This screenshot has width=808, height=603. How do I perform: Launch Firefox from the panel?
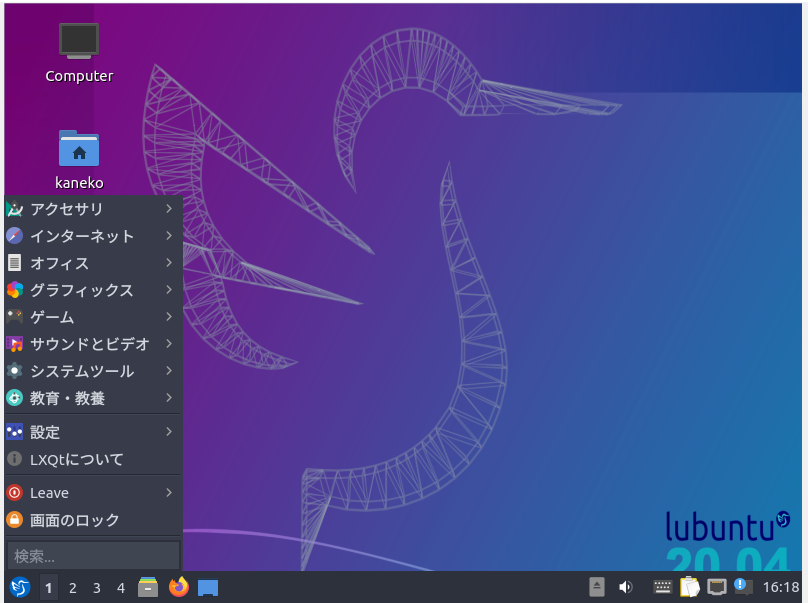(179, 587)
